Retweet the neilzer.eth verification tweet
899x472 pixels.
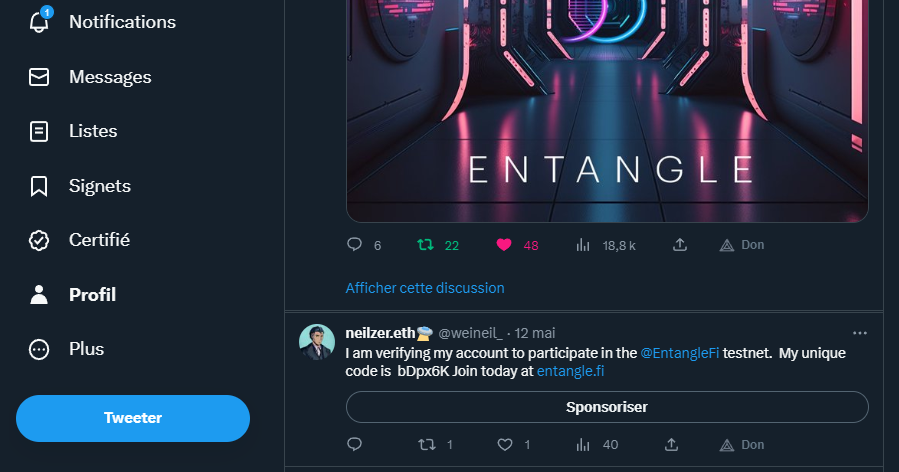(x=425, y=445)
